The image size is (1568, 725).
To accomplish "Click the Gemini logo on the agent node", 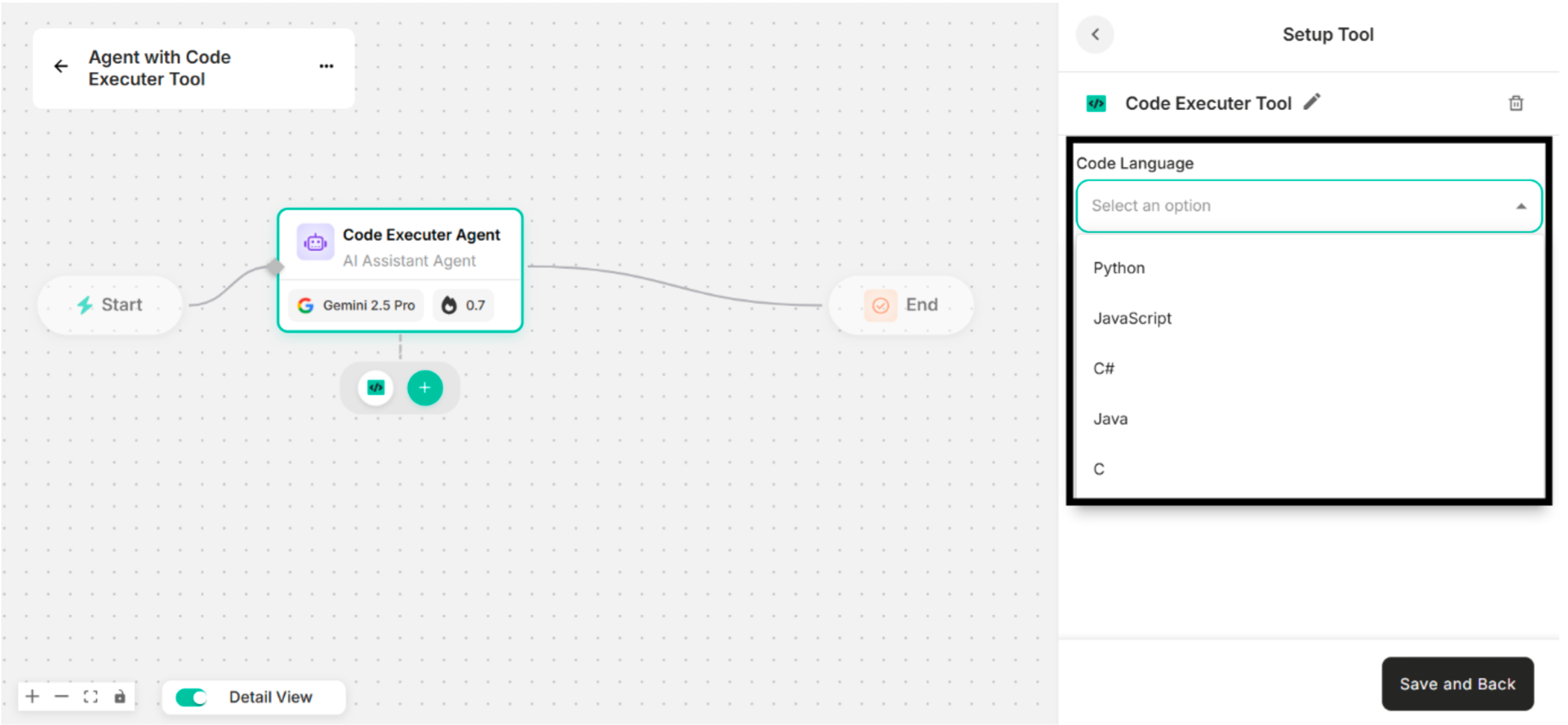I will [306, 305].
